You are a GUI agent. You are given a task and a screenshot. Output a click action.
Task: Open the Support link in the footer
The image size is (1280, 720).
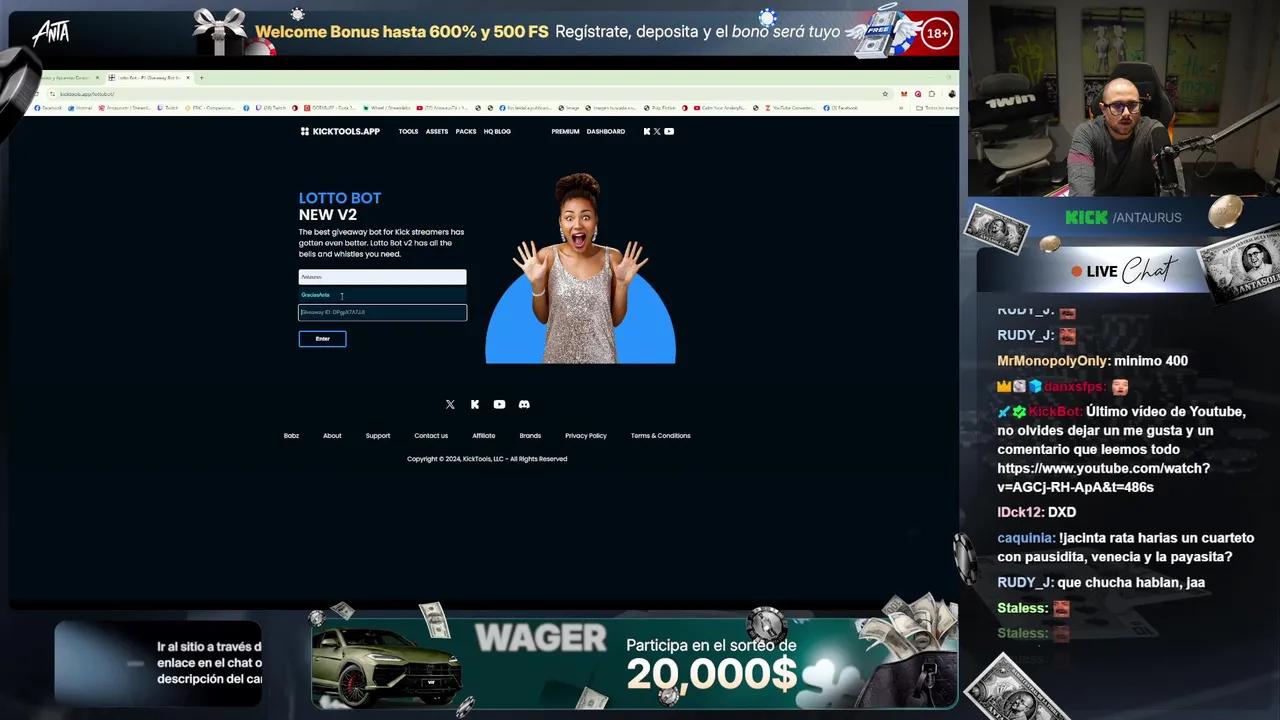[378, 436]
